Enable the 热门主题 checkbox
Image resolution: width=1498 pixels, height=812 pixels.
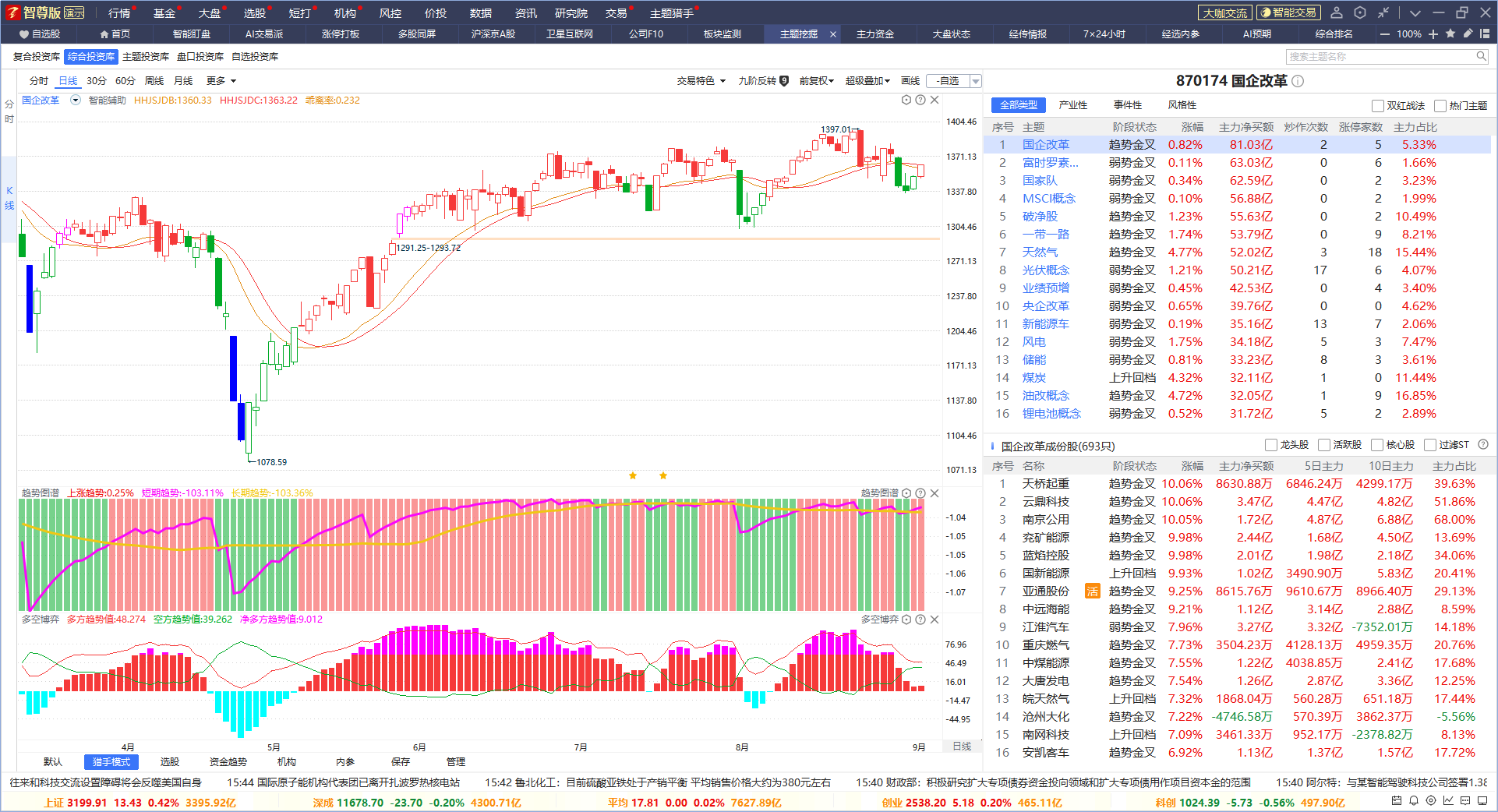click(x=1440, y=106)
